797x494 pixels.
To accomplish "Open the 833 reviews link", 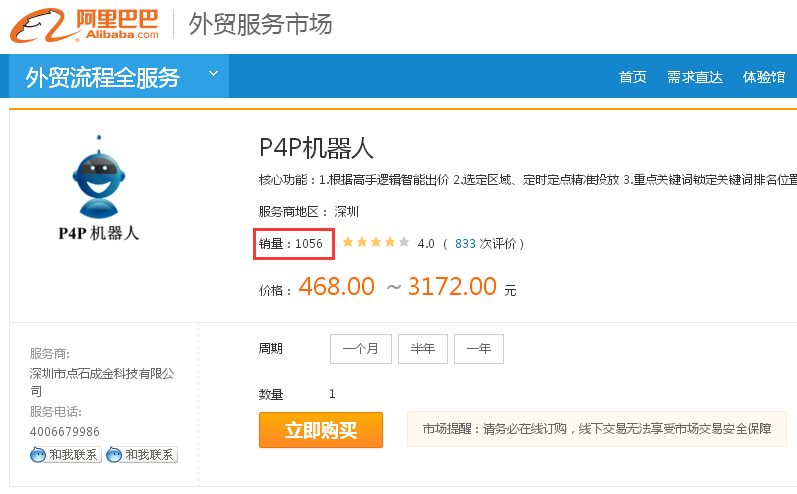I will click(x=465, y=244).
